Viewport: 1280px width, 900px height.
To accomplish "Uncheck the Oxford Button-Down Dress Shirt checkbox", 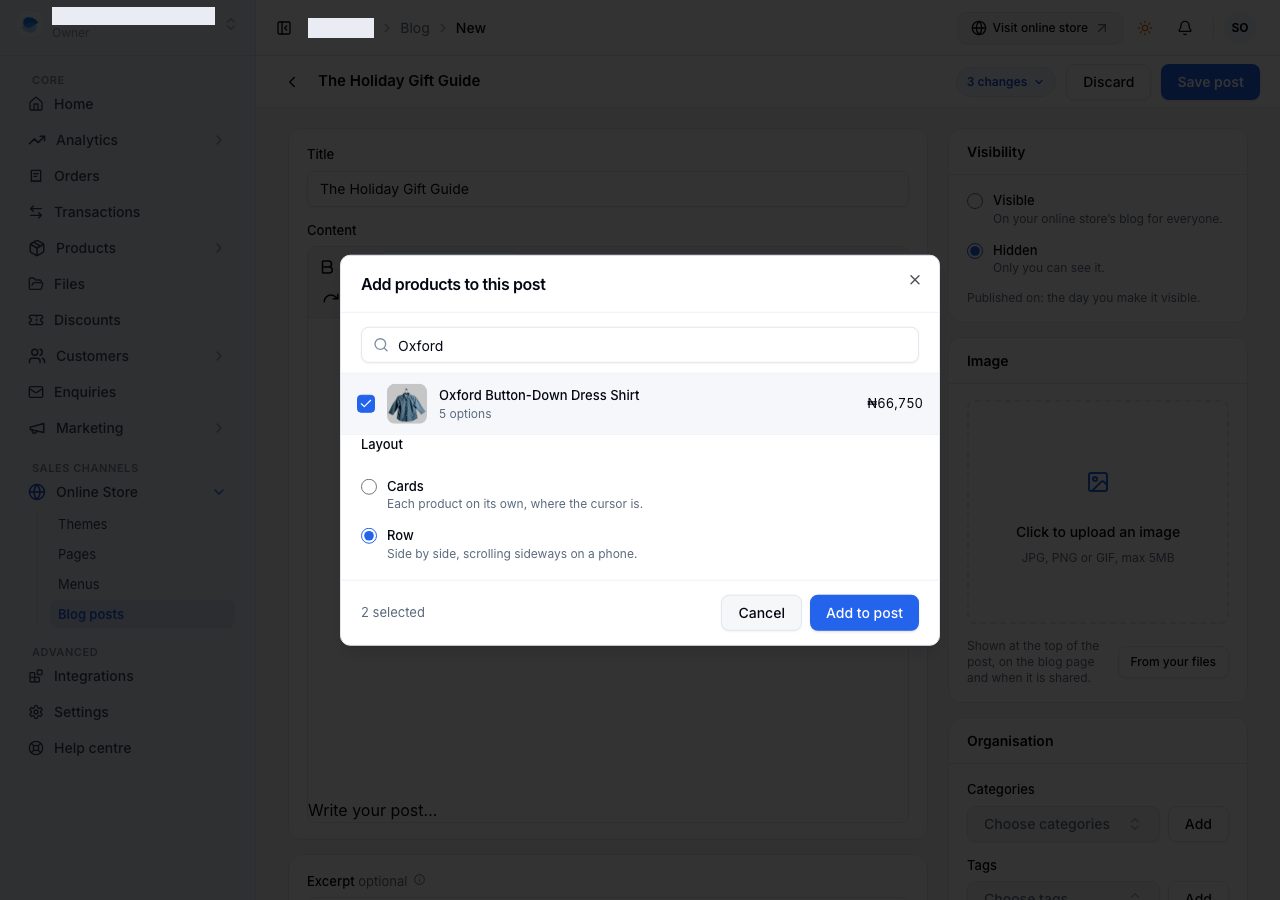I will point(366,404).
